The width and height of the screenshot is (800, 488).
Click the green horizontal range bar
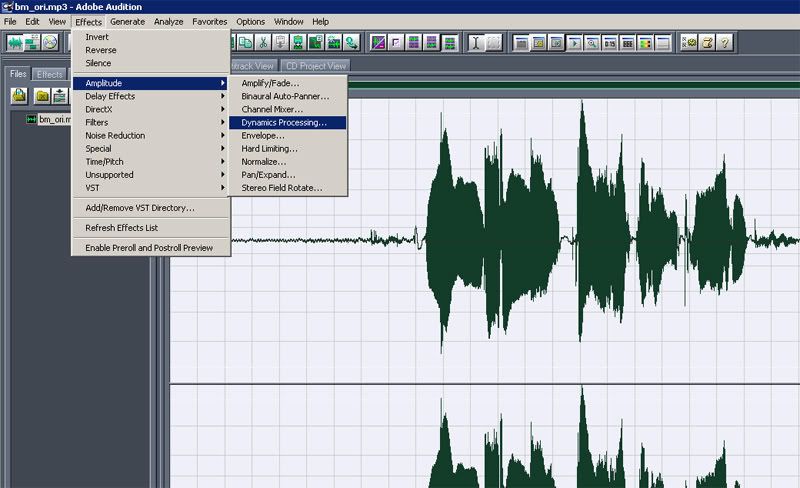click(x=574, y=86)
